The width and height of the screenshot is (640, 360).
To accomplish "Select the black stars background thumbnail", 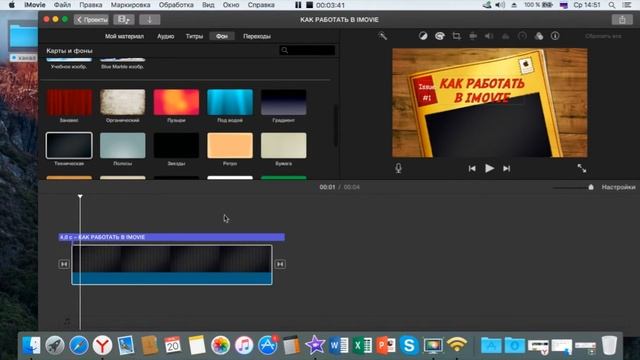I will pos(176,145).
